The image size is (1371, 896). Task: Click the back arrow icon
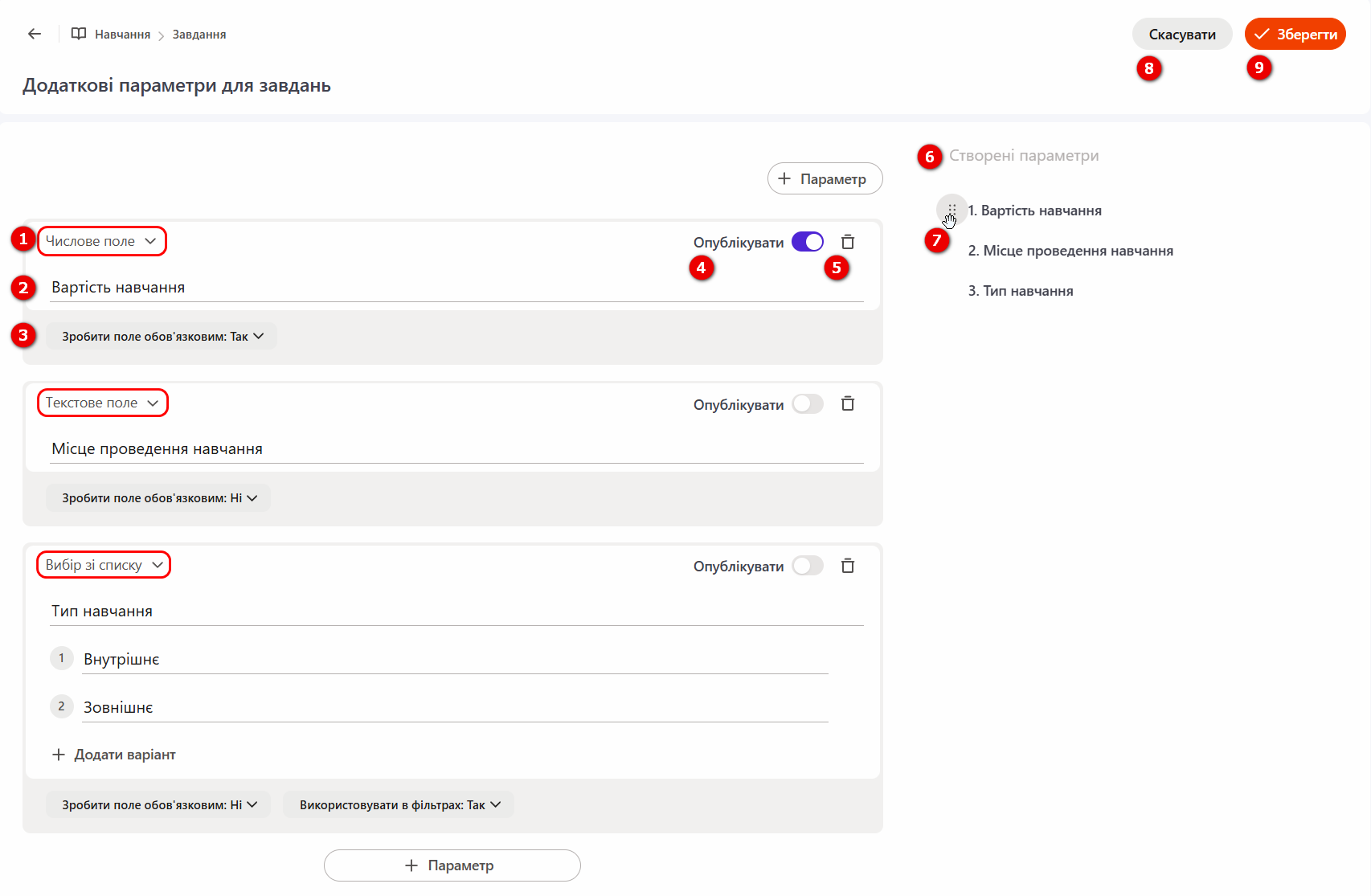point(35,34)
